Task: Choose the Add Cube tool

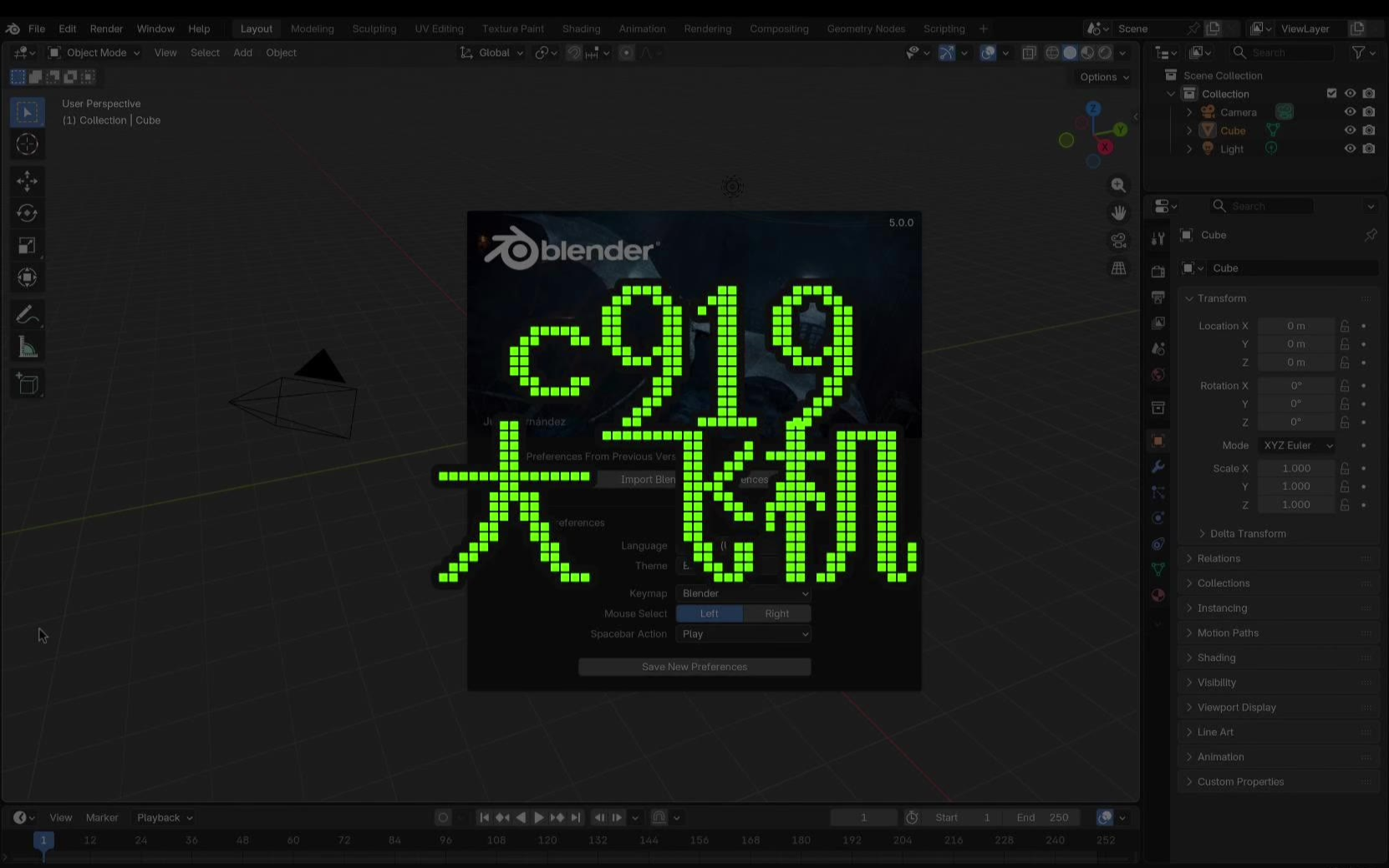Action: (x=27, y=384)
